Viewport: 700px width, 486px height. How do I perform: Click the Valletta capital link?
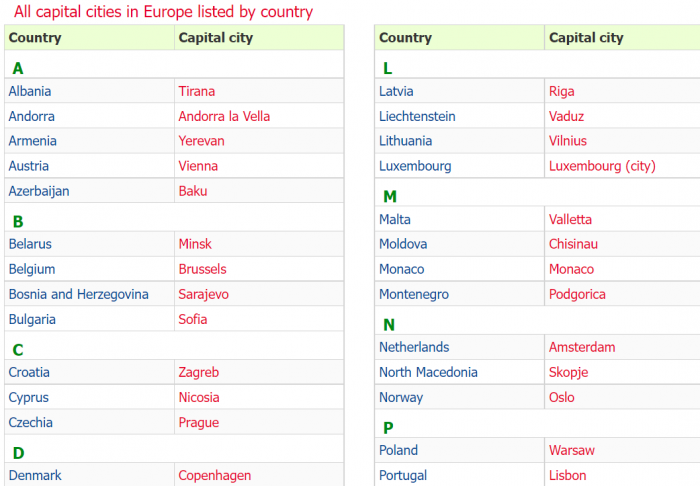(570, 219)
